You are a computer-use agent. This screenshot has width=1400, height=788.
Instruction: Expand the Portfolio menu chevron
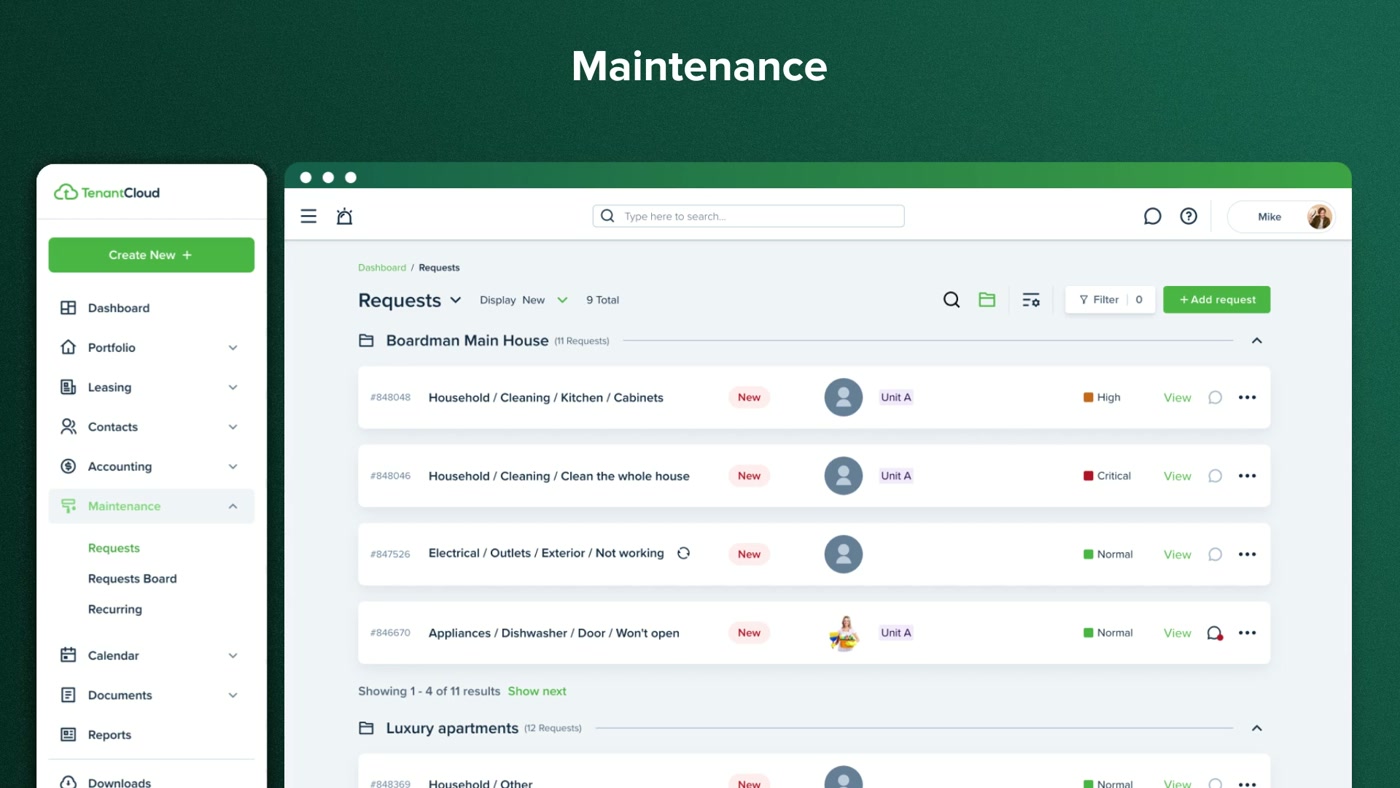[233, 348]
